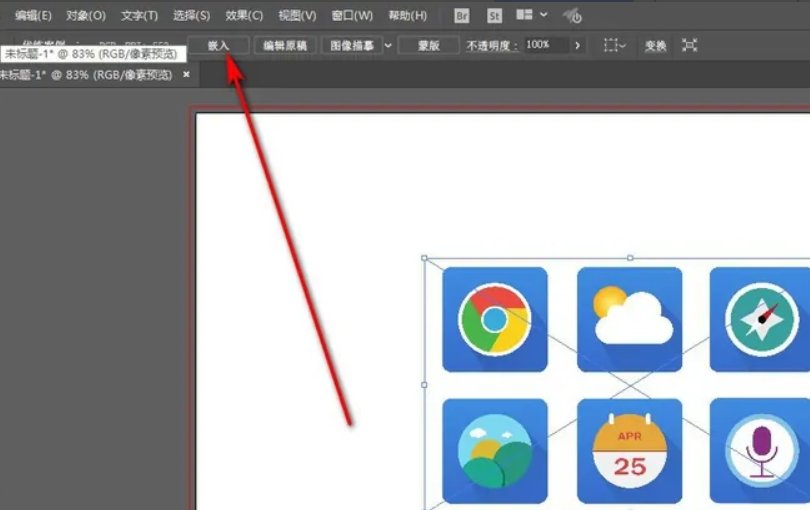810x510 pixels.
Task: Click the weather cloud icon on the canvas
Action: [629, 319]
